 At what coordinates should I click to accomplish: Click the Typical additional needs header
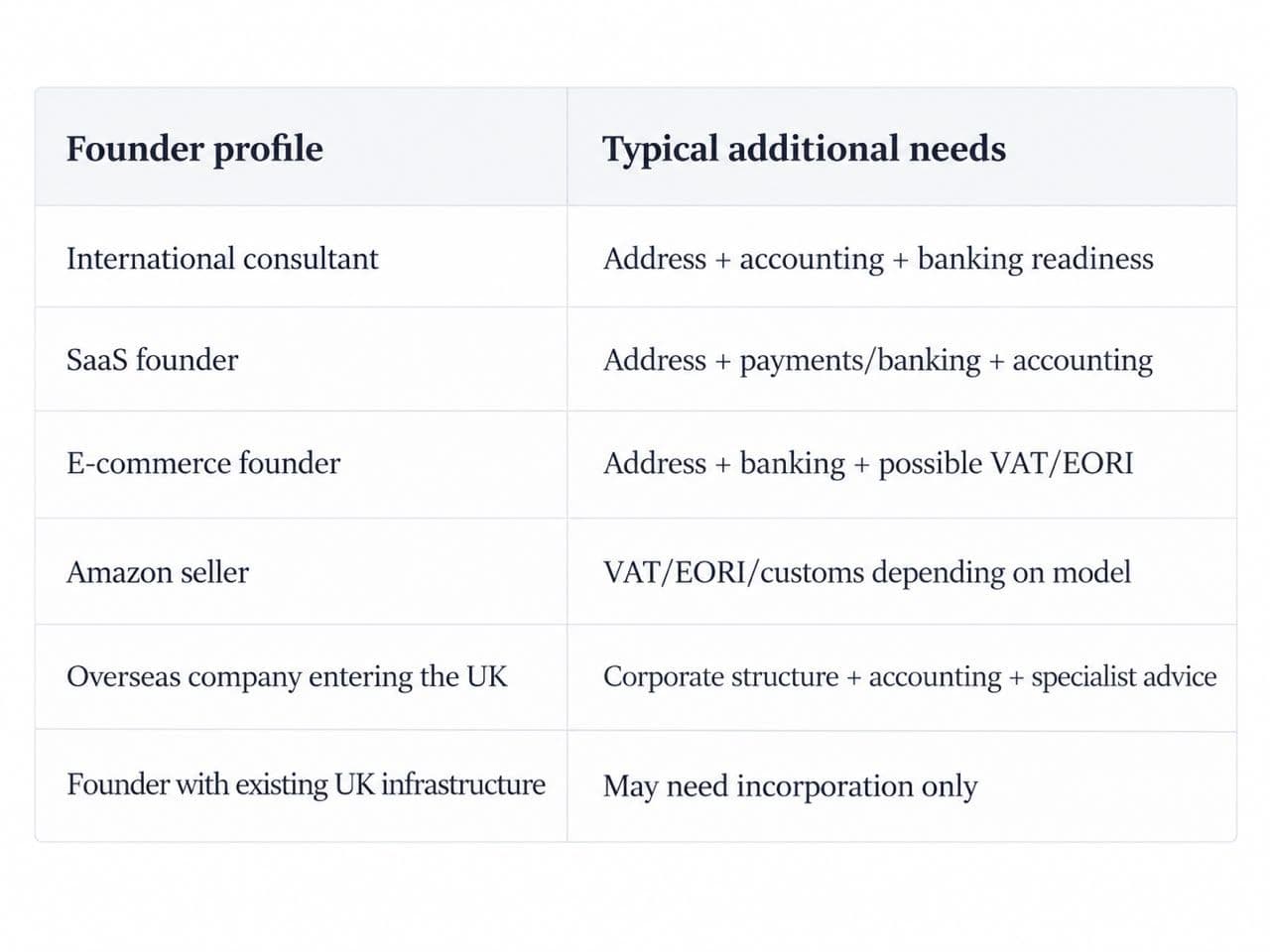(x=902, y=148)
